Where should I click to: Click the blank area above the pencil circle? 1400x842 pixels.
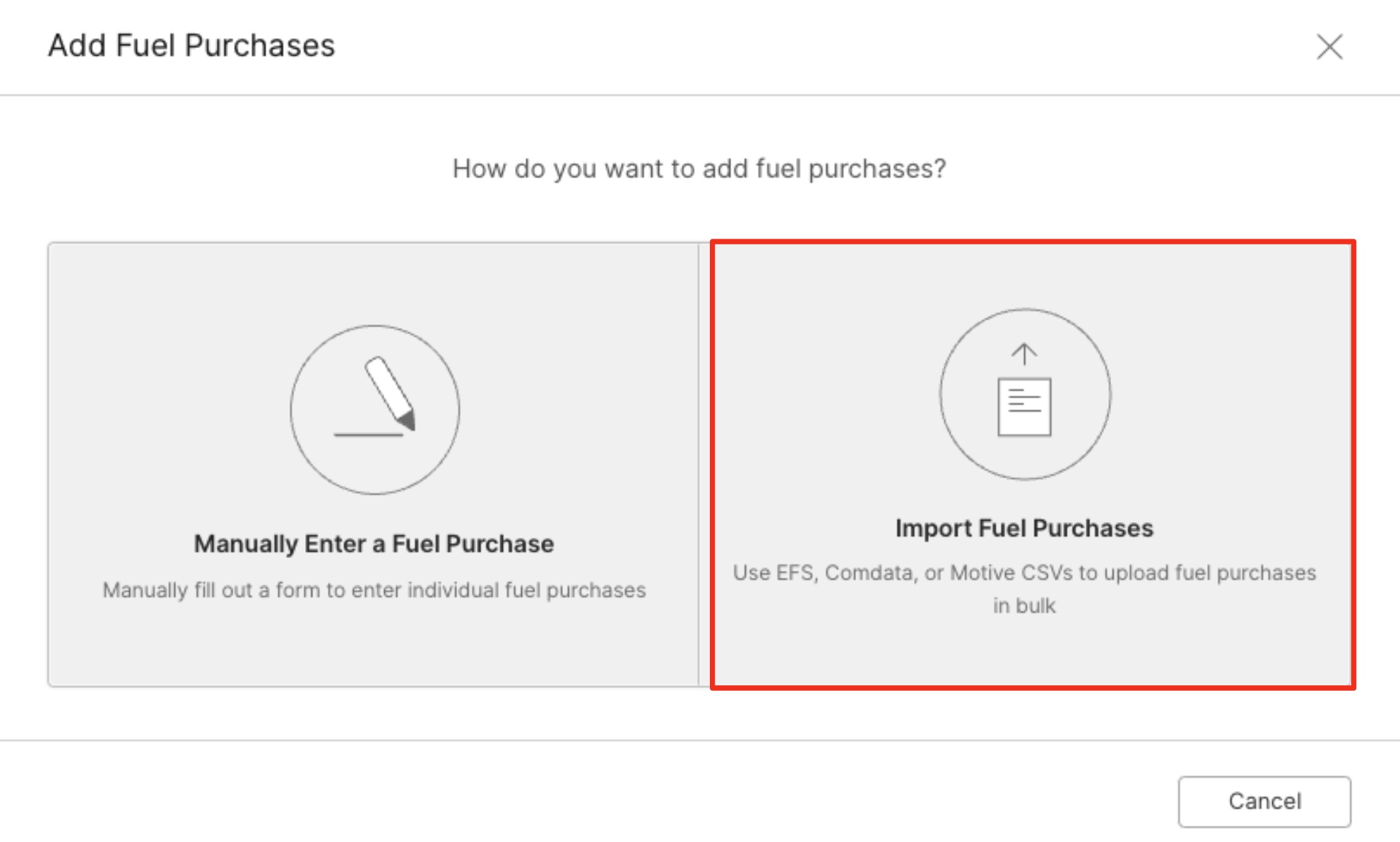(374, 283)
